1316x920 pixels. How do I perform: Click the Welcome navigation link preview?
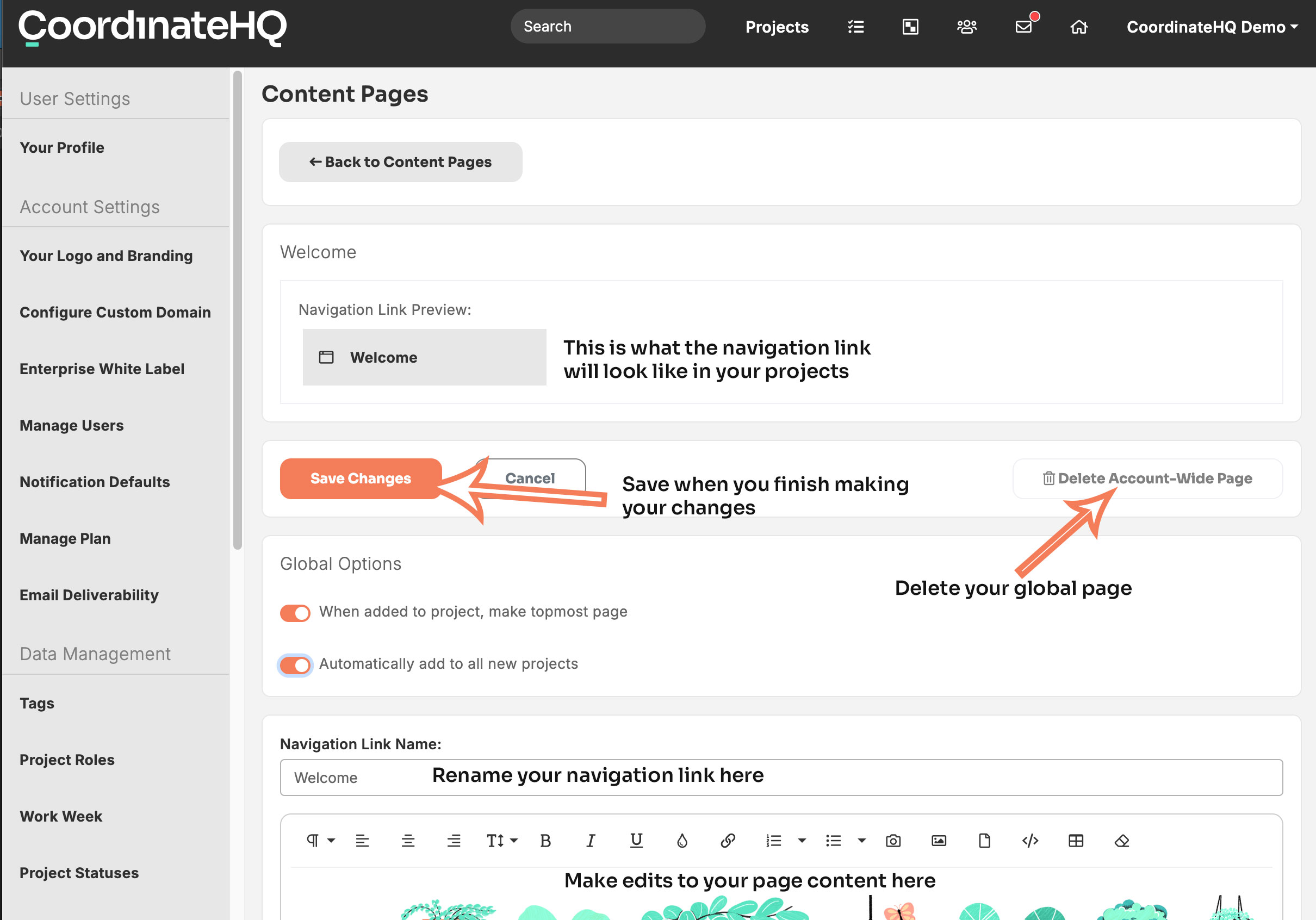tap(425, 357)
